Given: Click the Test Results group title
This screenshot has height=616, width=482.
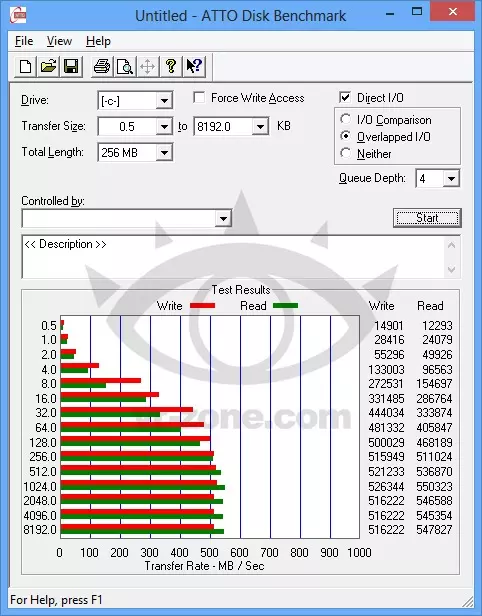Looking at the screenshot, I should point(241,290).
